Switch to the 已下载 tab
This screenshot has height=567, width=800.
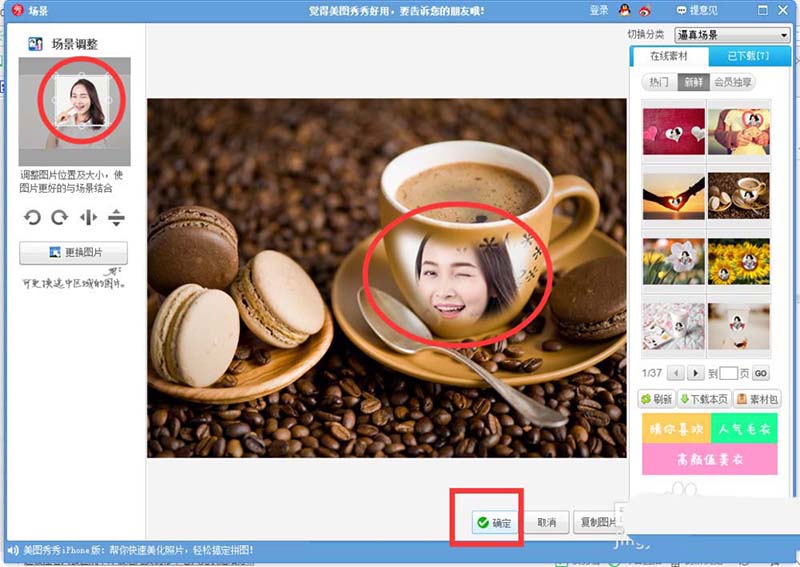749,56
